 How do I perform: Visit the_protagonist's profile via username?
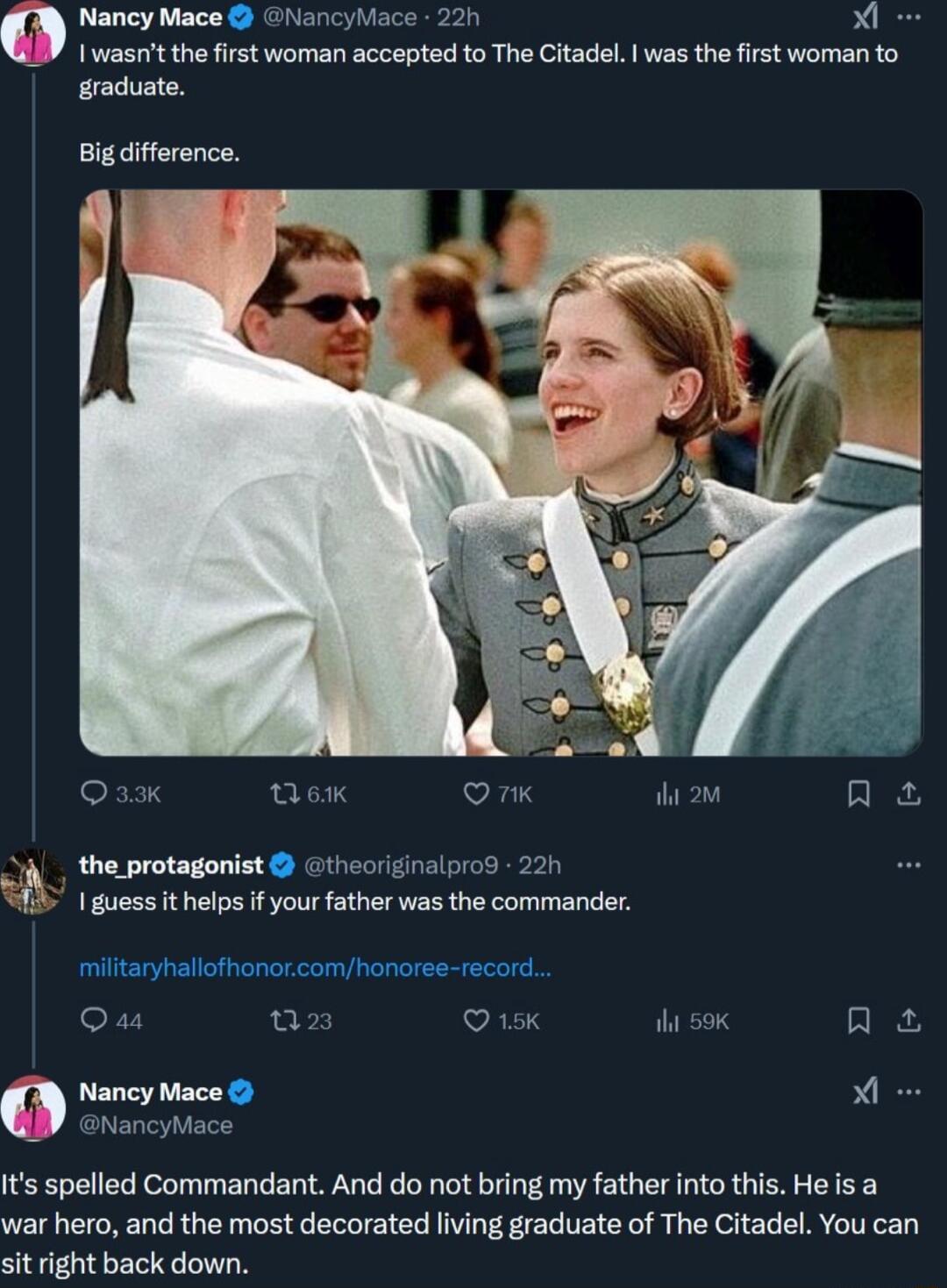[x=171, y=865]
